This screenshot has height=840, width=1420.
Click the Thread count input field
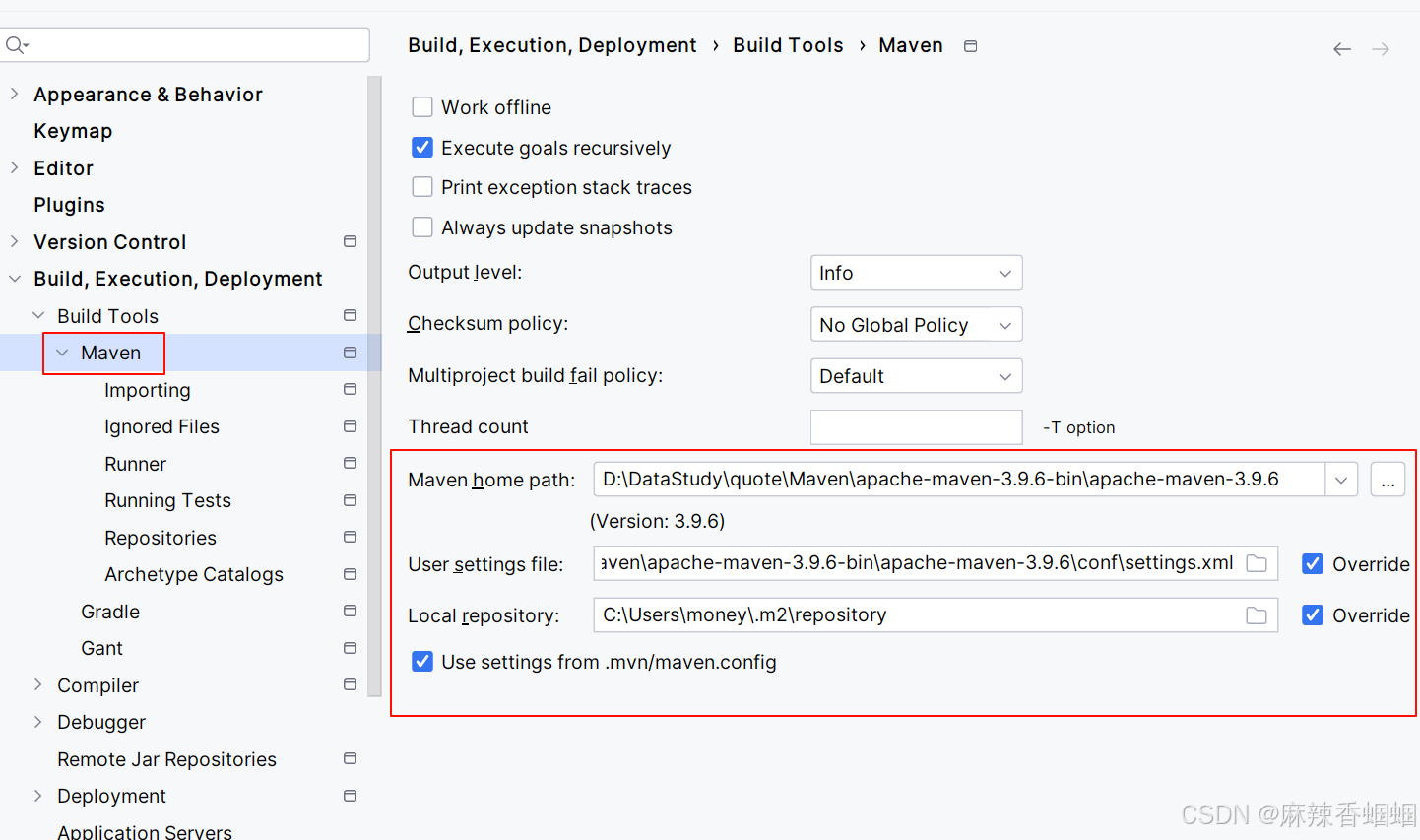click(916, 427)
